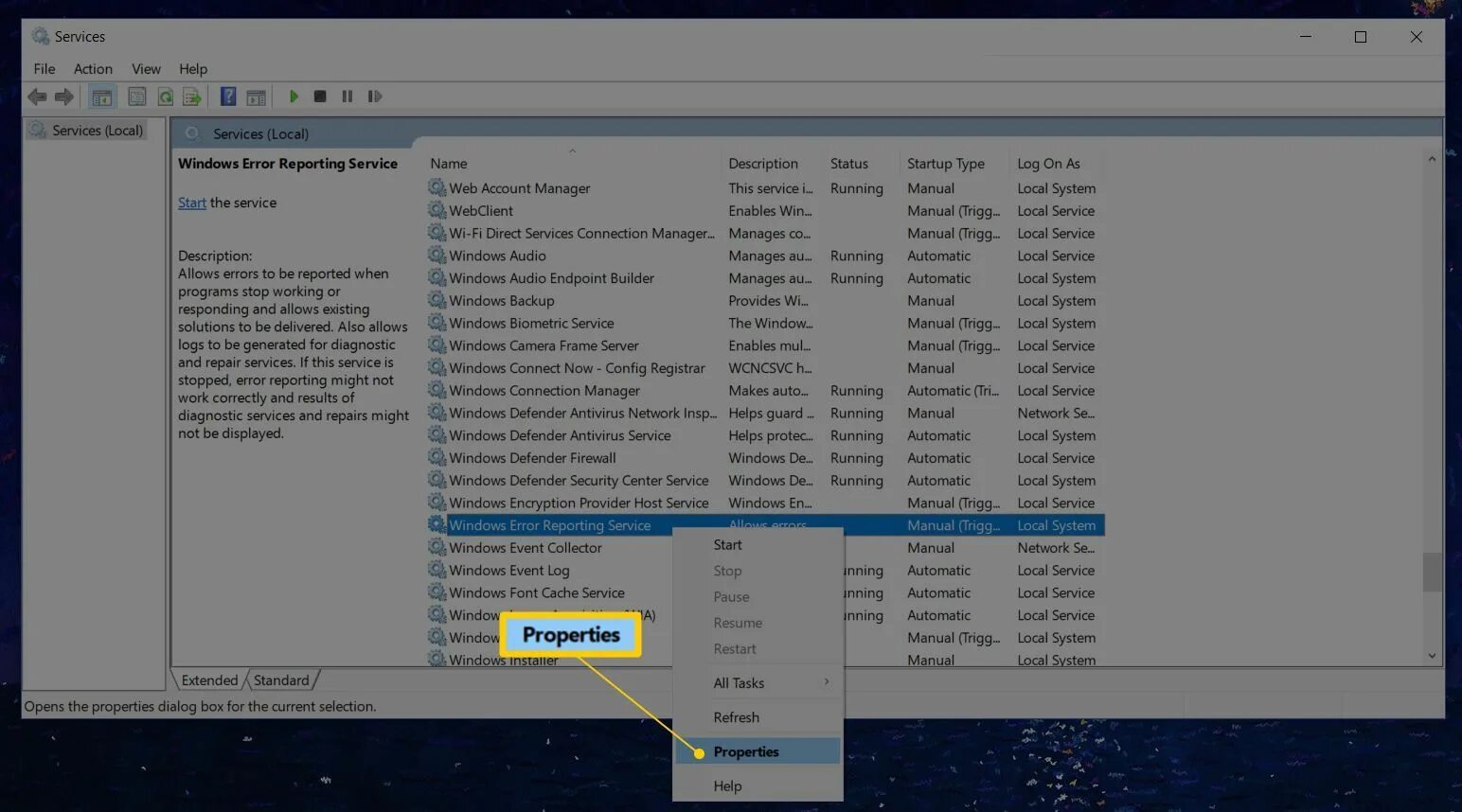Image resolution: width=1462 pixels, height=812 pixels.
Task: Open the File menu
Action: point(45,69)
